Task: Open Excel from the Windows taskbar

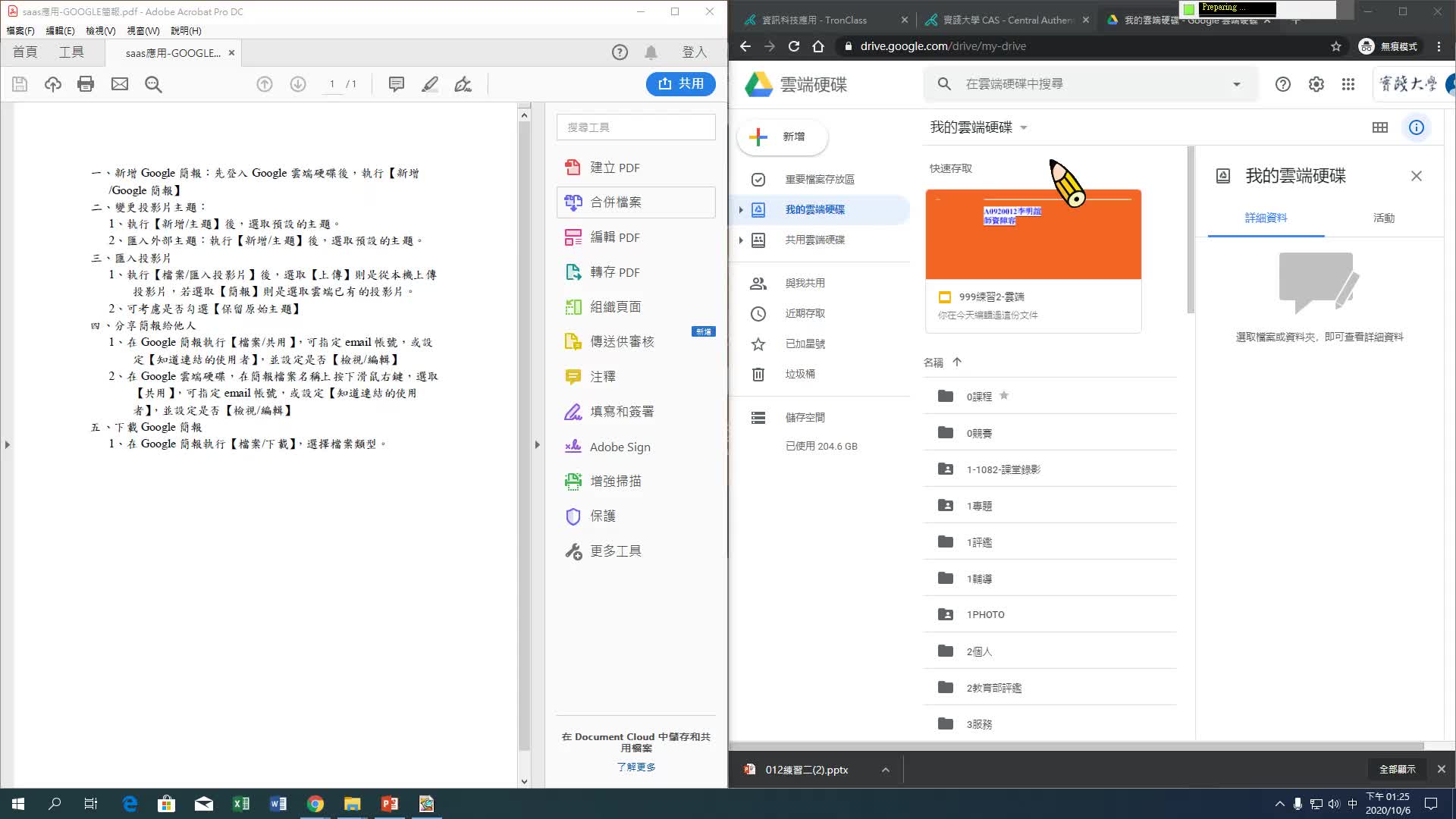Action: (241, 804)
